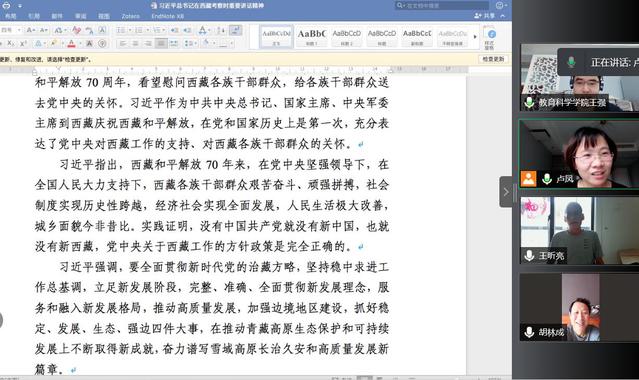Align paragraph text to the left

click(123, 43)
